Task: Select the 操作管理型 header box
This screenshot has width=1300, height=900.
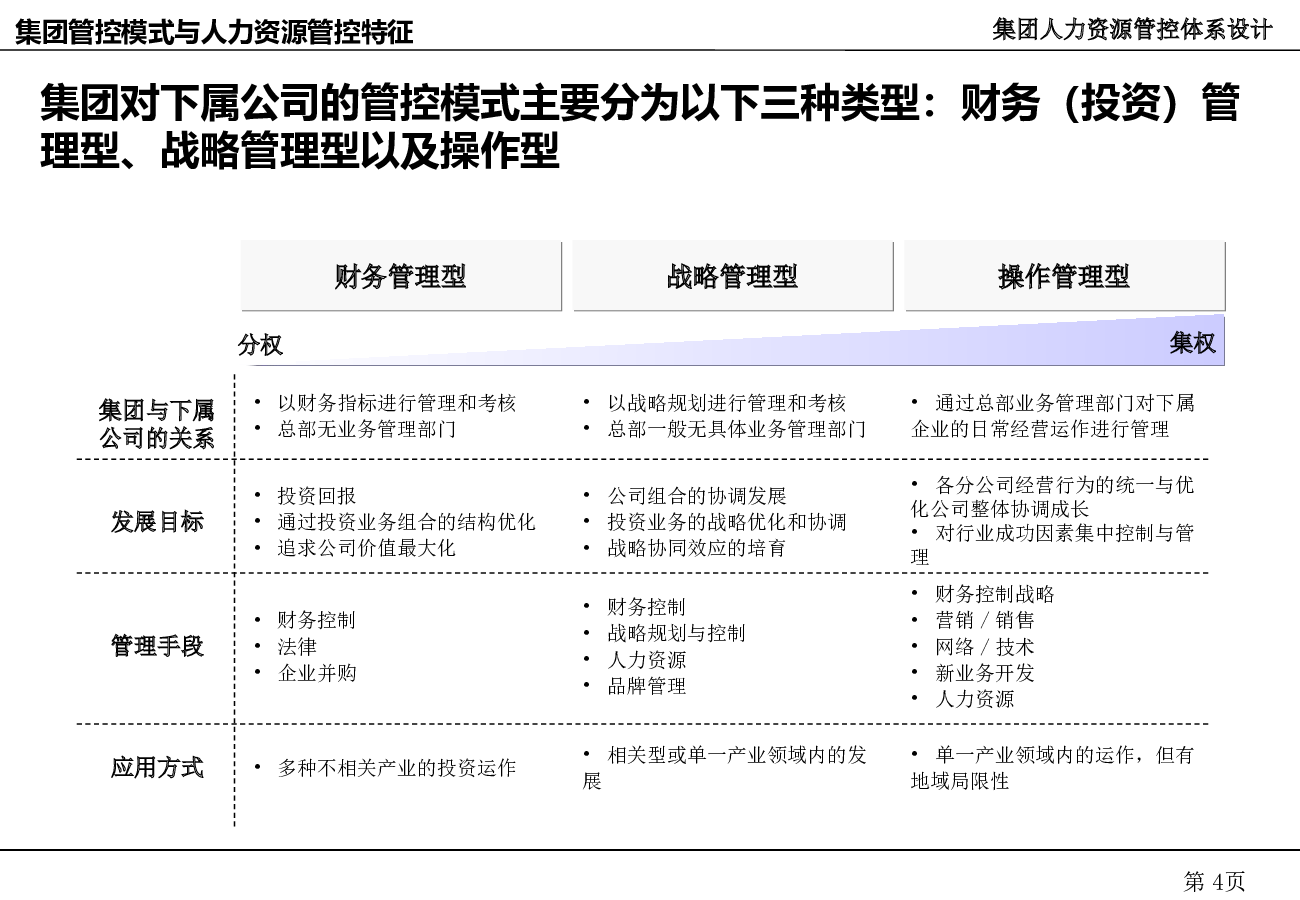Action: coord(1064,276)
